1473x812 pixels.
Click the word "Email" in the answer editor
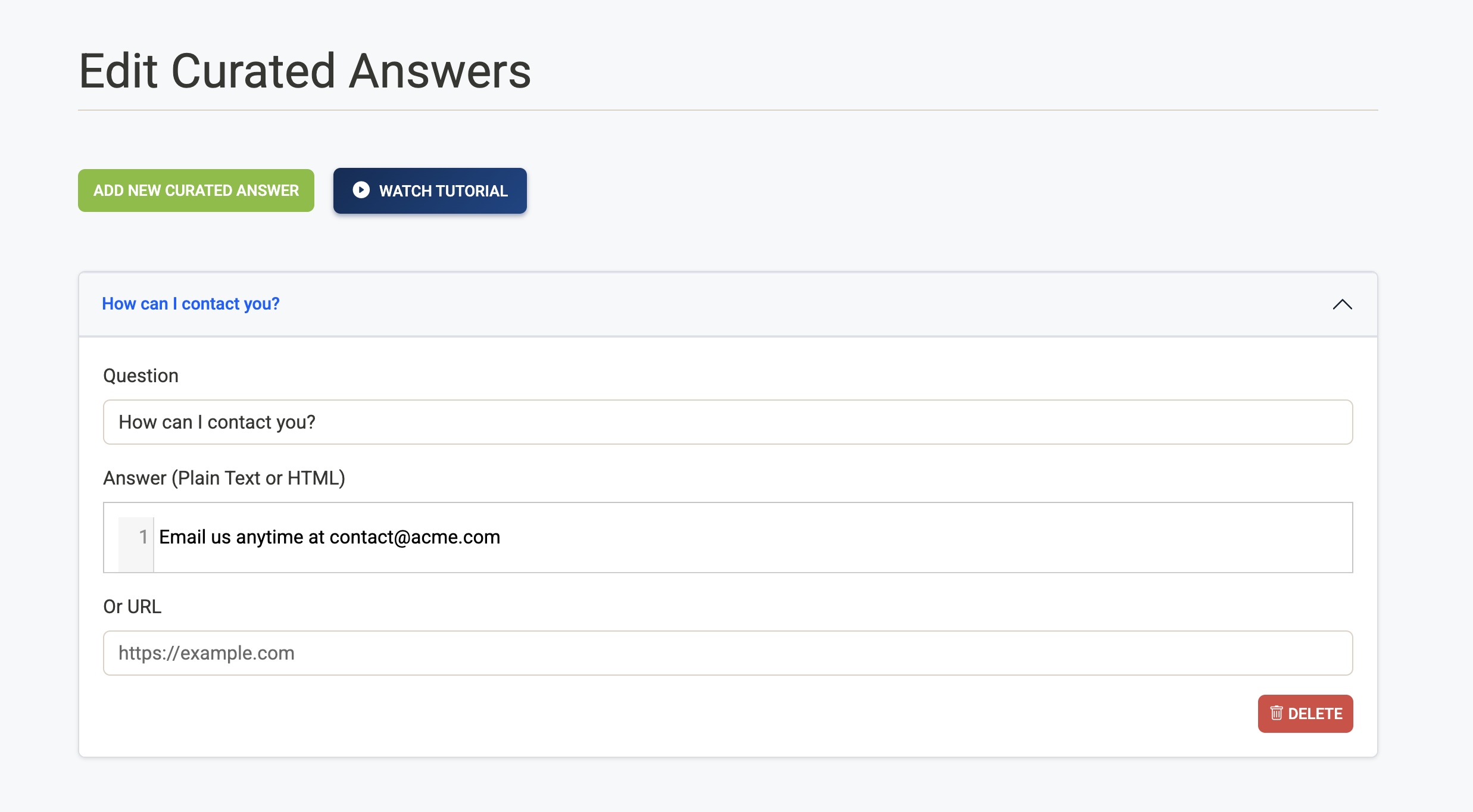182,537
